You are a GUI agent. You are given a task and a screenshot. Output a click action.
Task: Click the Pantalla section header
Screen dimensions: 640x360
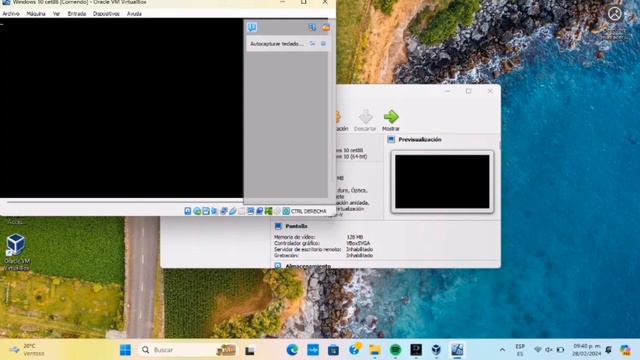click(x=296, y=226)
